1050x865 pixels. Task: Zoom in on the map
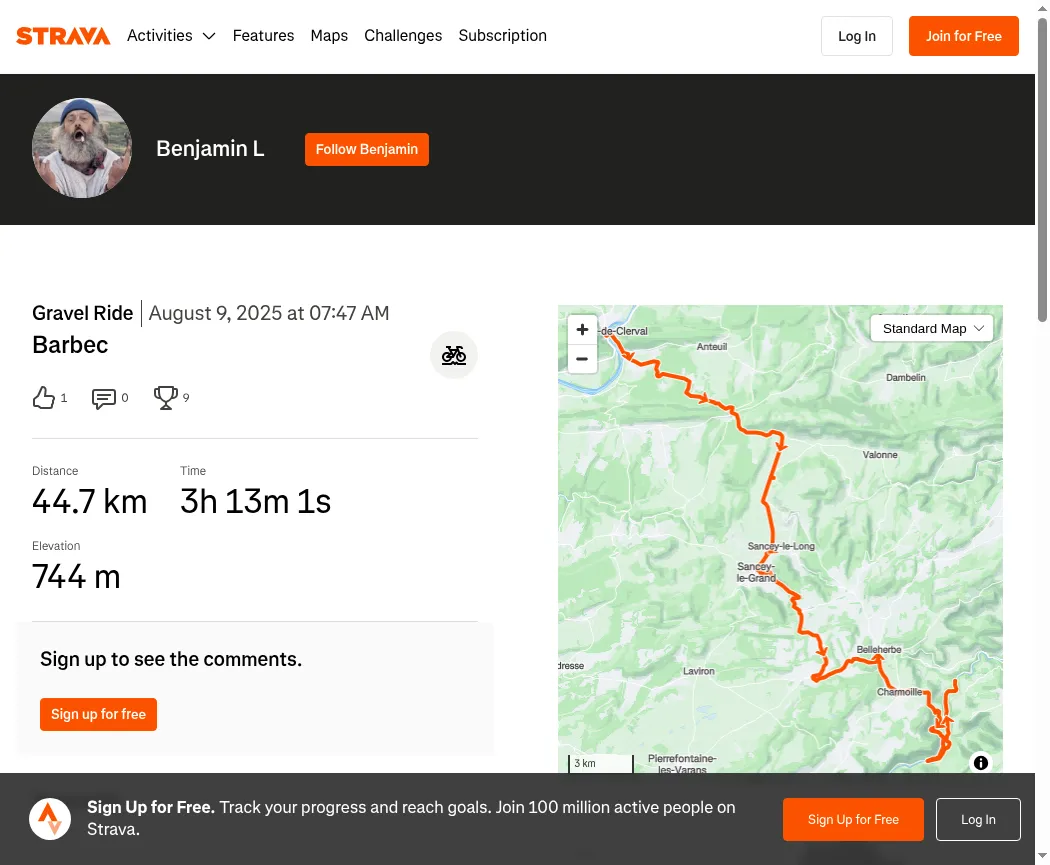(582, 329)
